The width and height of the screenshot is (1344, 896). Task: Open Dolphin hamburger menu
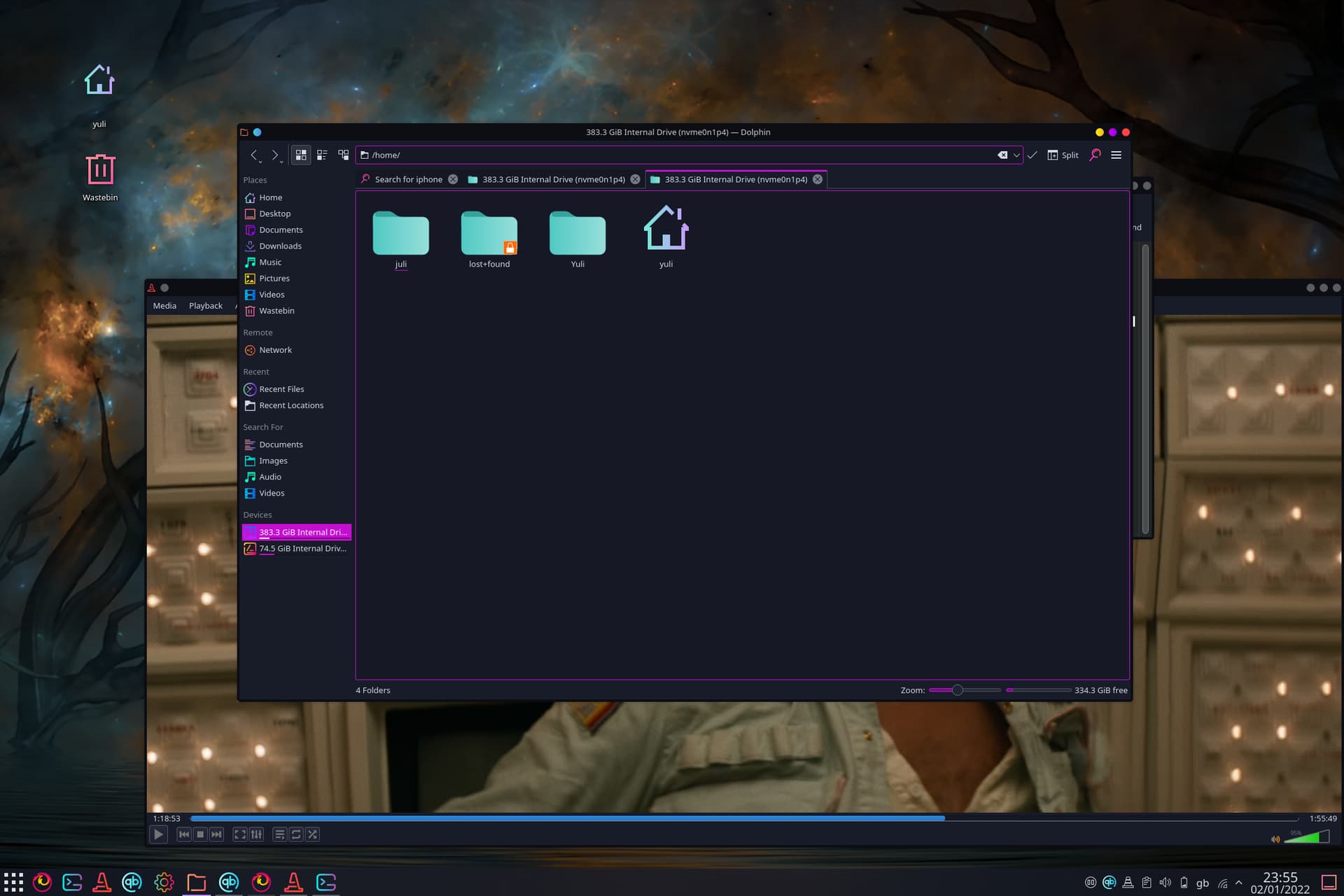[x=1116, y=155]
